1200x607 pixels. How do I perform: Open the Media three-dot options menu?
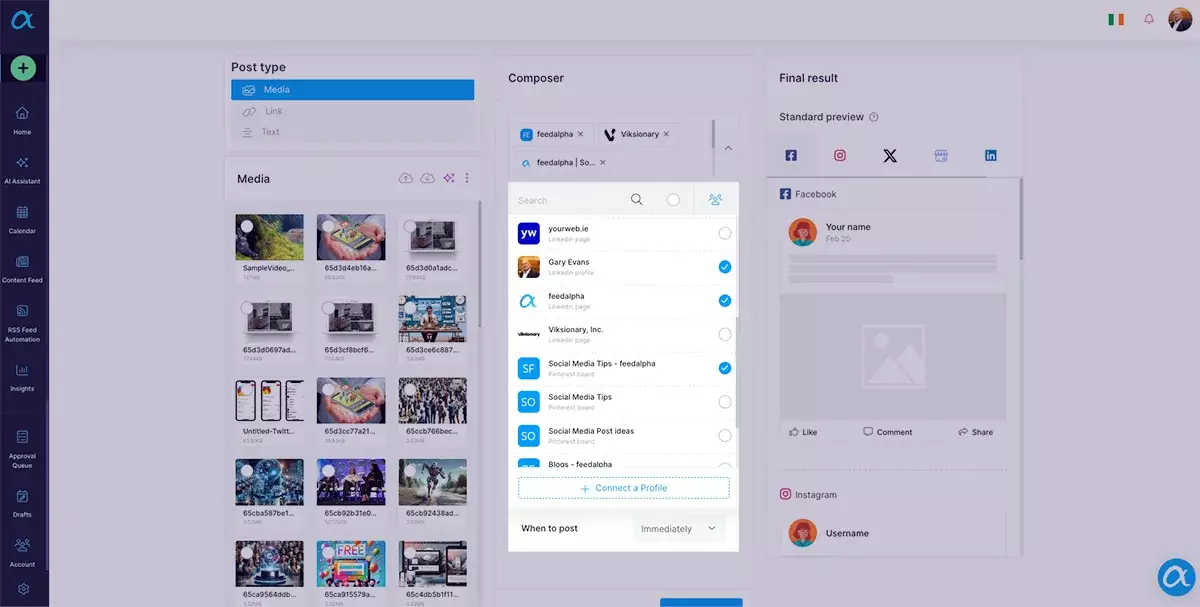[x=467, y=178]
